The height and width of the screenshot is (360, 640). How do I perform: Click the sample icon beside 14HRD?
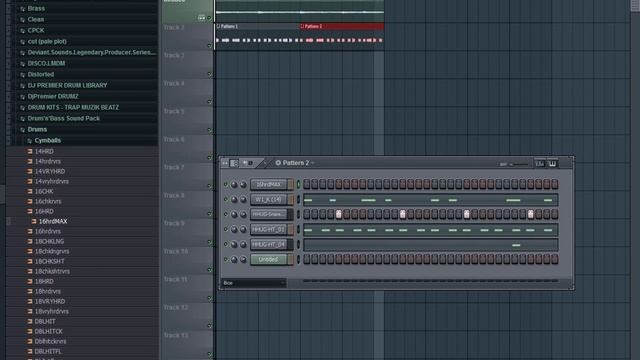tap(30, 151)
